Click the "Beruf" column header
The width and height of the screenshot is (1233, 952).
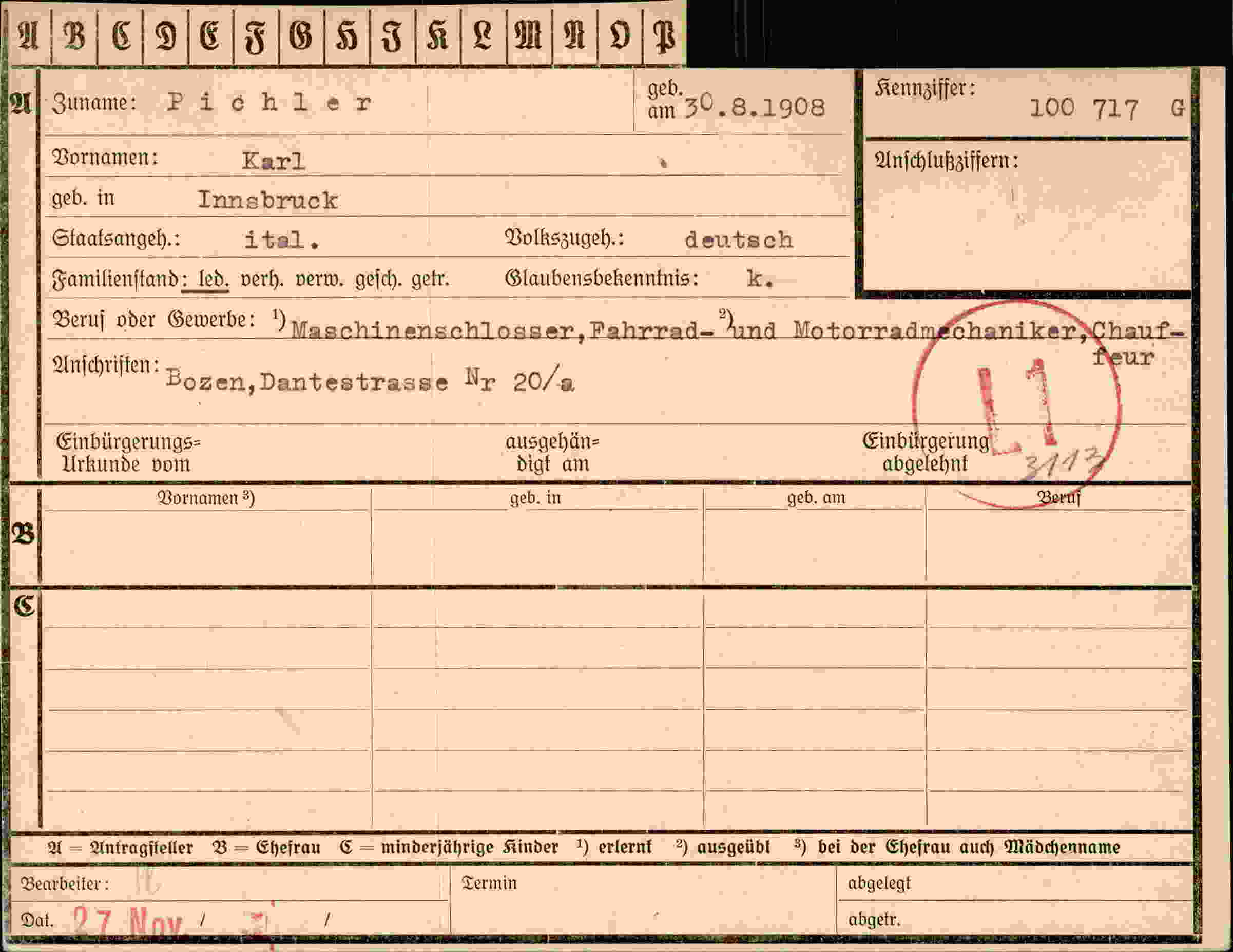tap(1059, 498)
